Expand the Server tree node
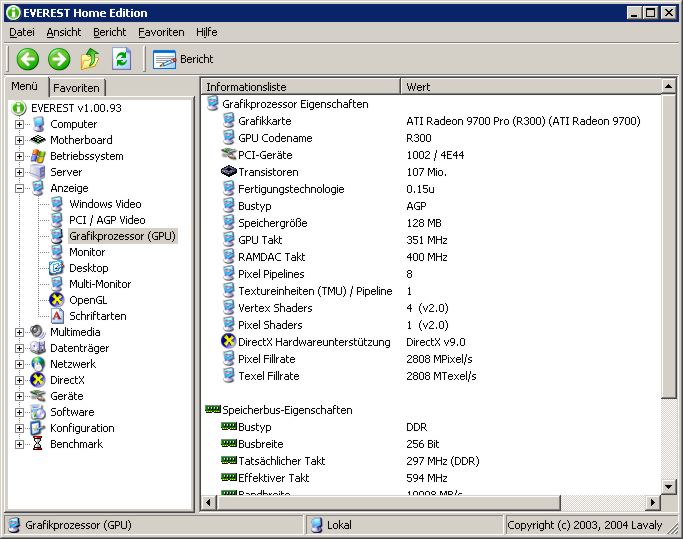Screen dimensions: 683x539 (19, 173)
